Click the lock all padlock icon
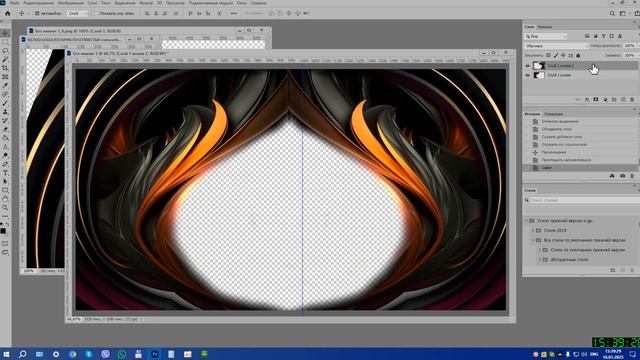Screen dimensions: 640x360 pyautogui.click(x=578, y=56)
